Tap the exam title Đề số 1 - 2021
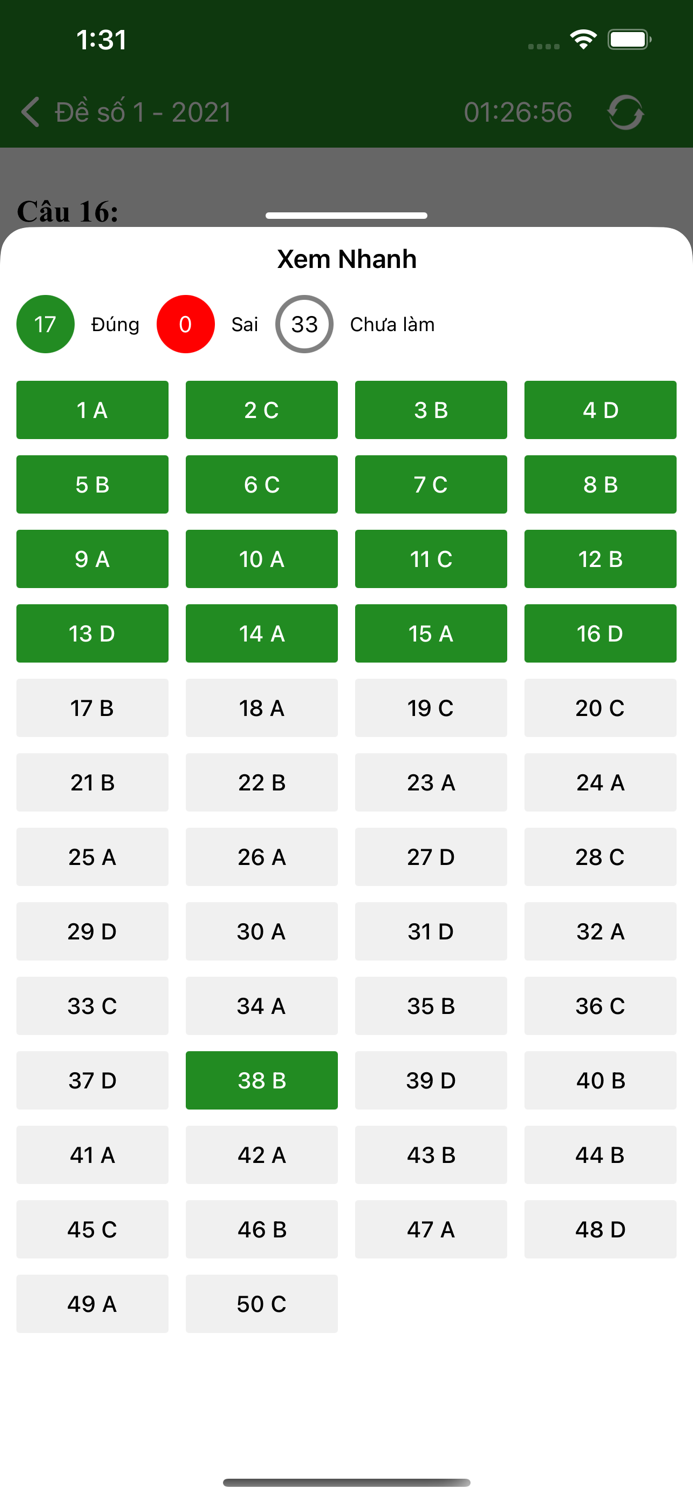The height and width of the screenshot is (1500, 693). pos(143,112)
